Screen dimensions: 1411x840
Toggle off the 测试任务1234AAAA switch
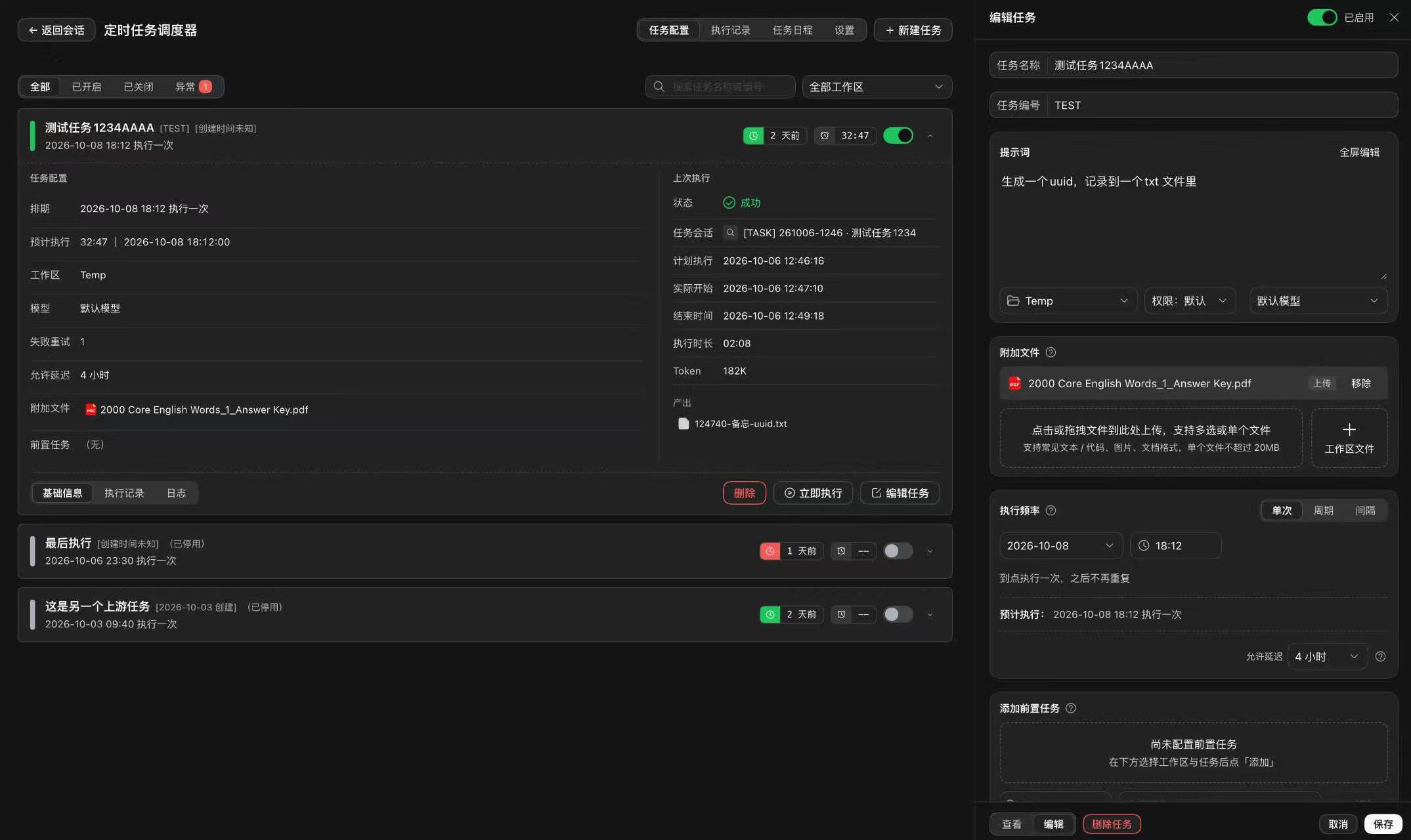(x=898, y=136)
